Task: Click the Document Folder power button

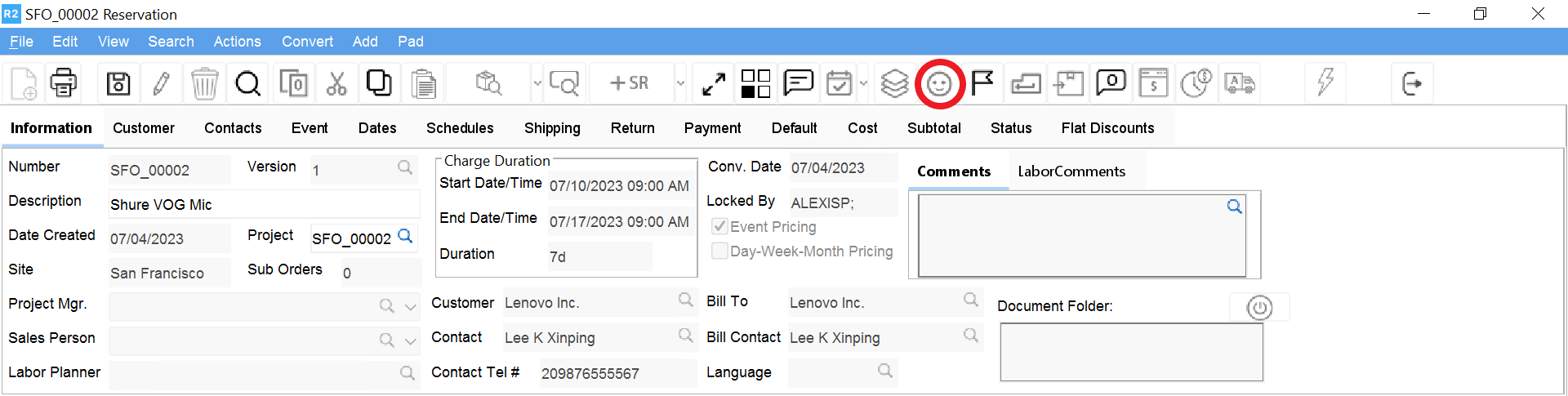Action: (x=1259, y=308)
